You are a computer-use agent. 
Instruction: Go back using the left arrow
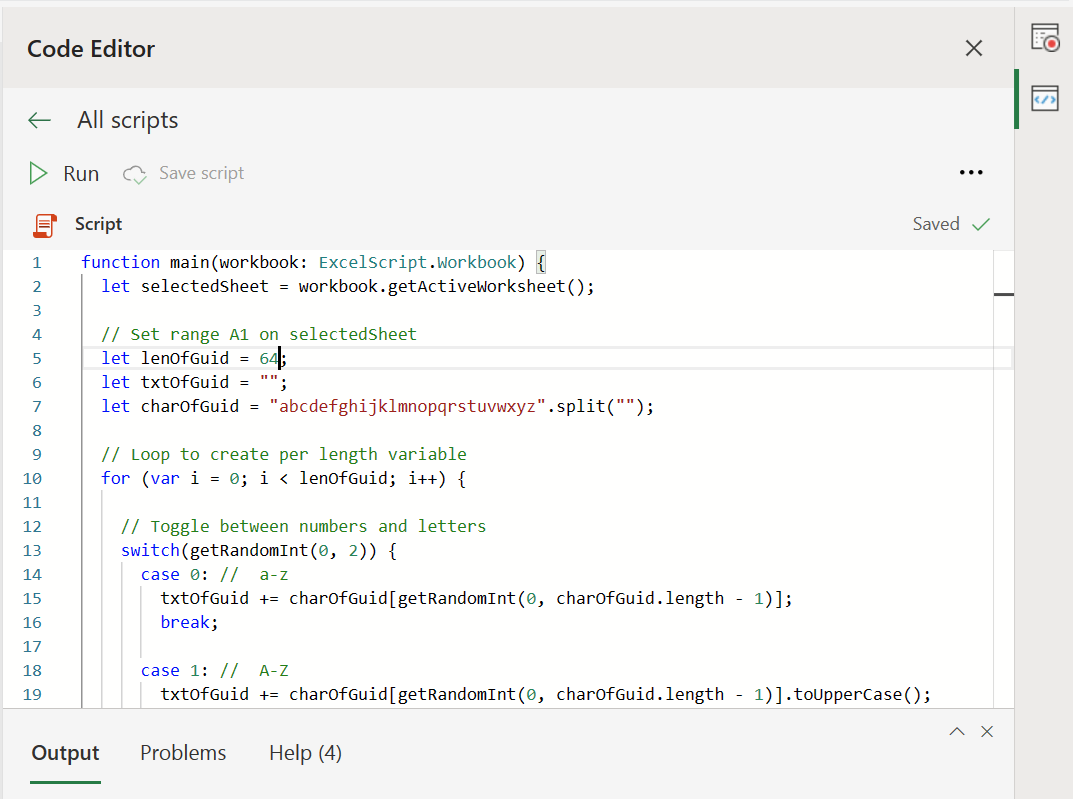[x=39, y=121]
